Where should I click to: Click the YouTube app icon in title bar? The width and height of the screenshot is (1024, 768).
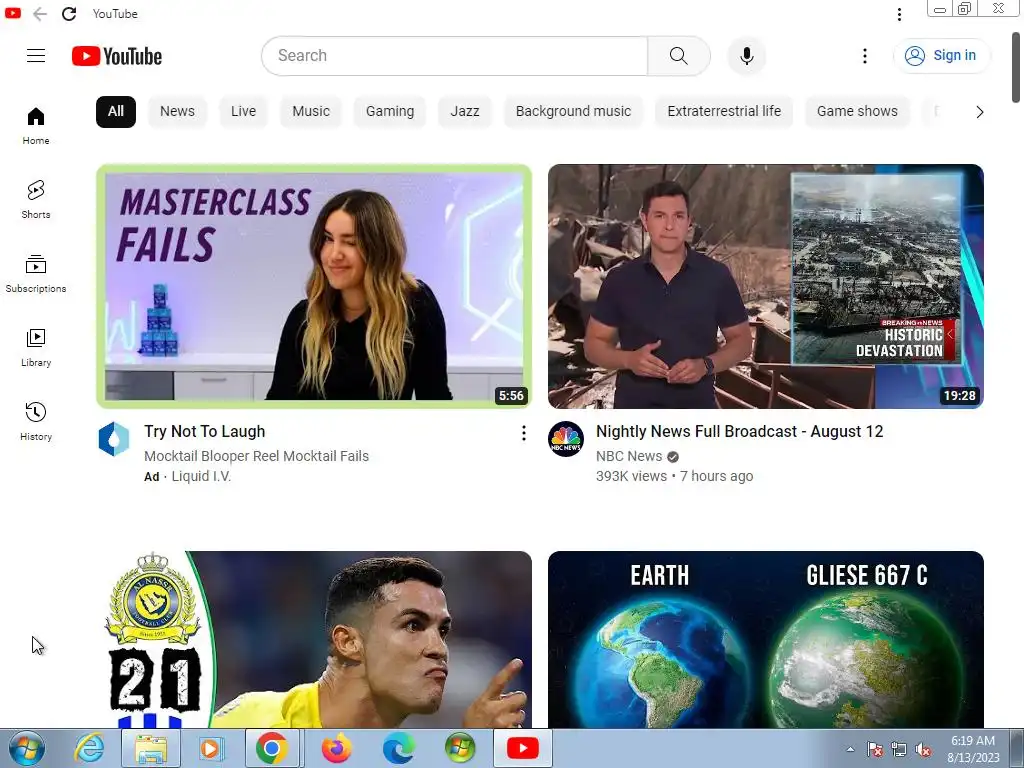pos(12,13)
